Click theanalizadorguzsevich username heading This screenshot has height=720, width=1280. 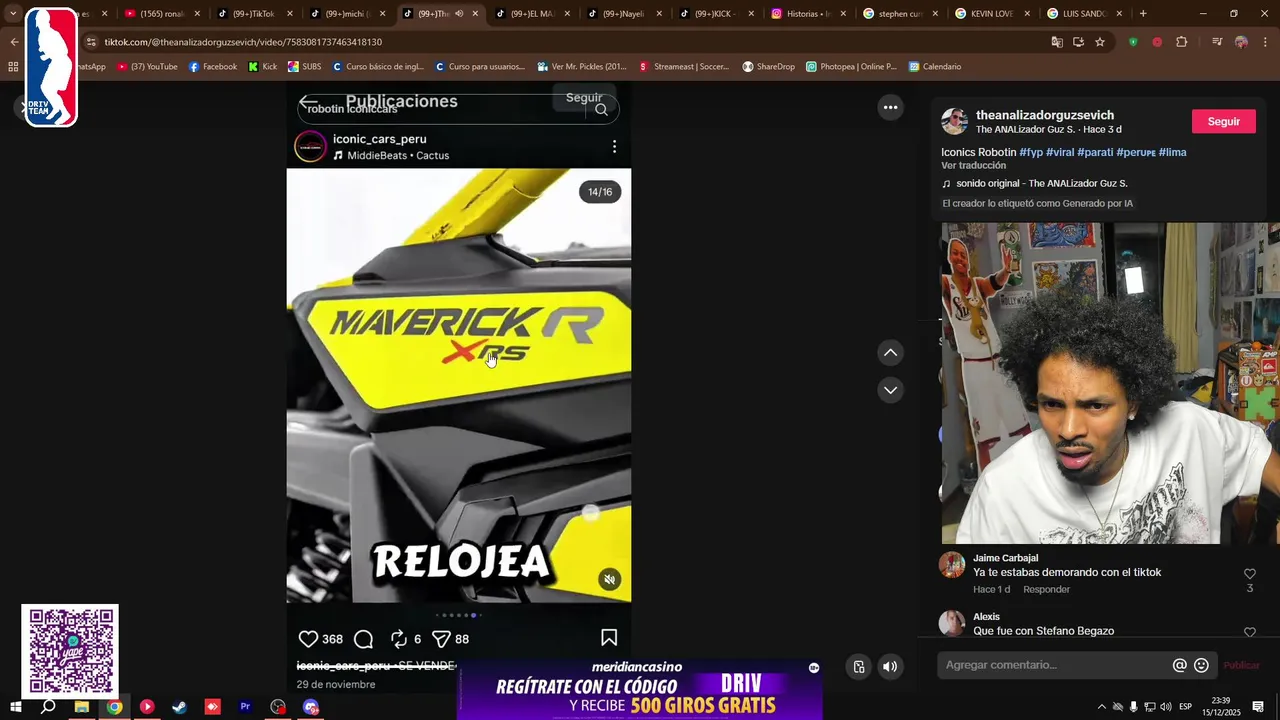coord(1045,115)
